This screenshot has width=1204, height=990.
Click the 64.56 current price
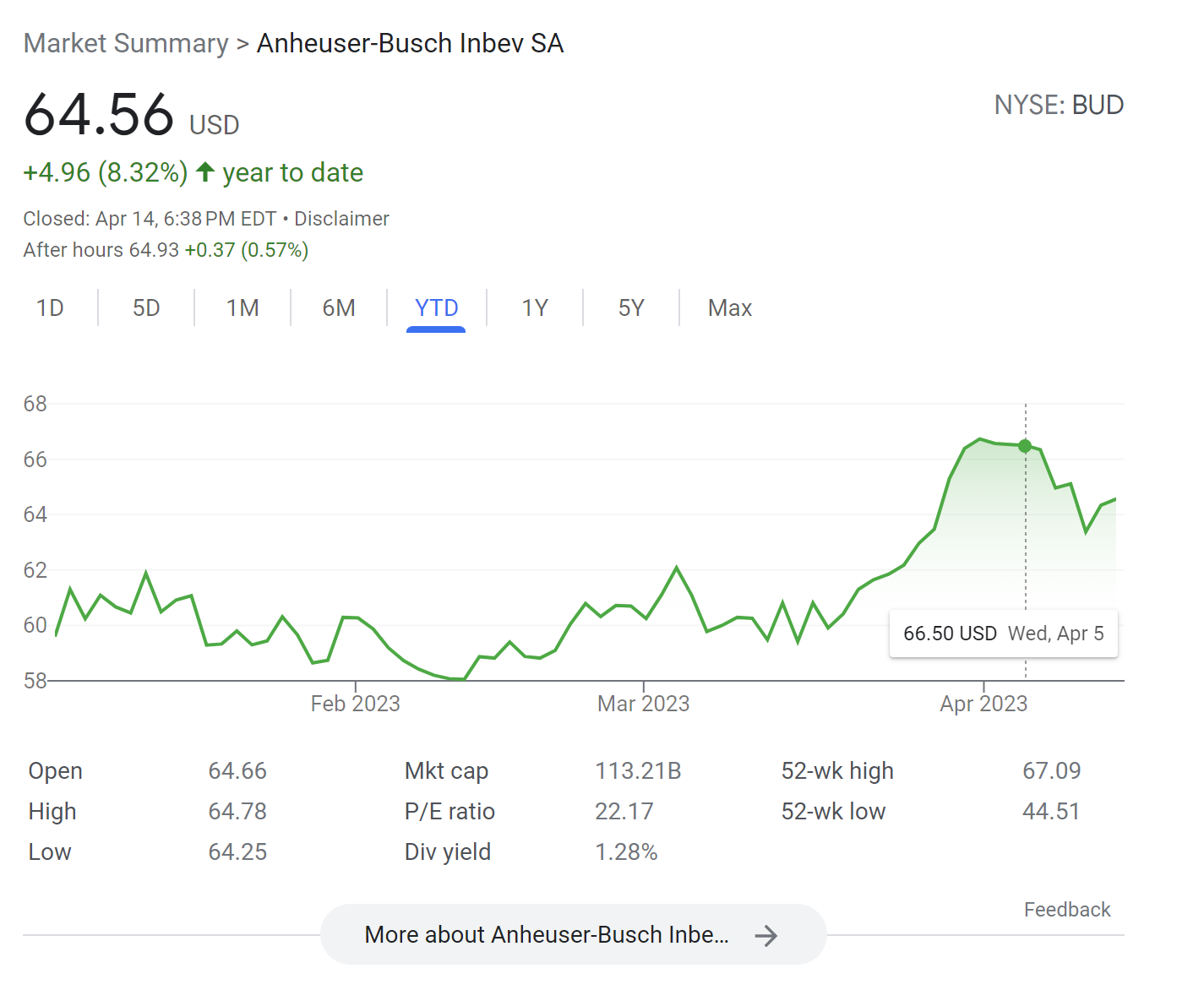pos(99,114)
